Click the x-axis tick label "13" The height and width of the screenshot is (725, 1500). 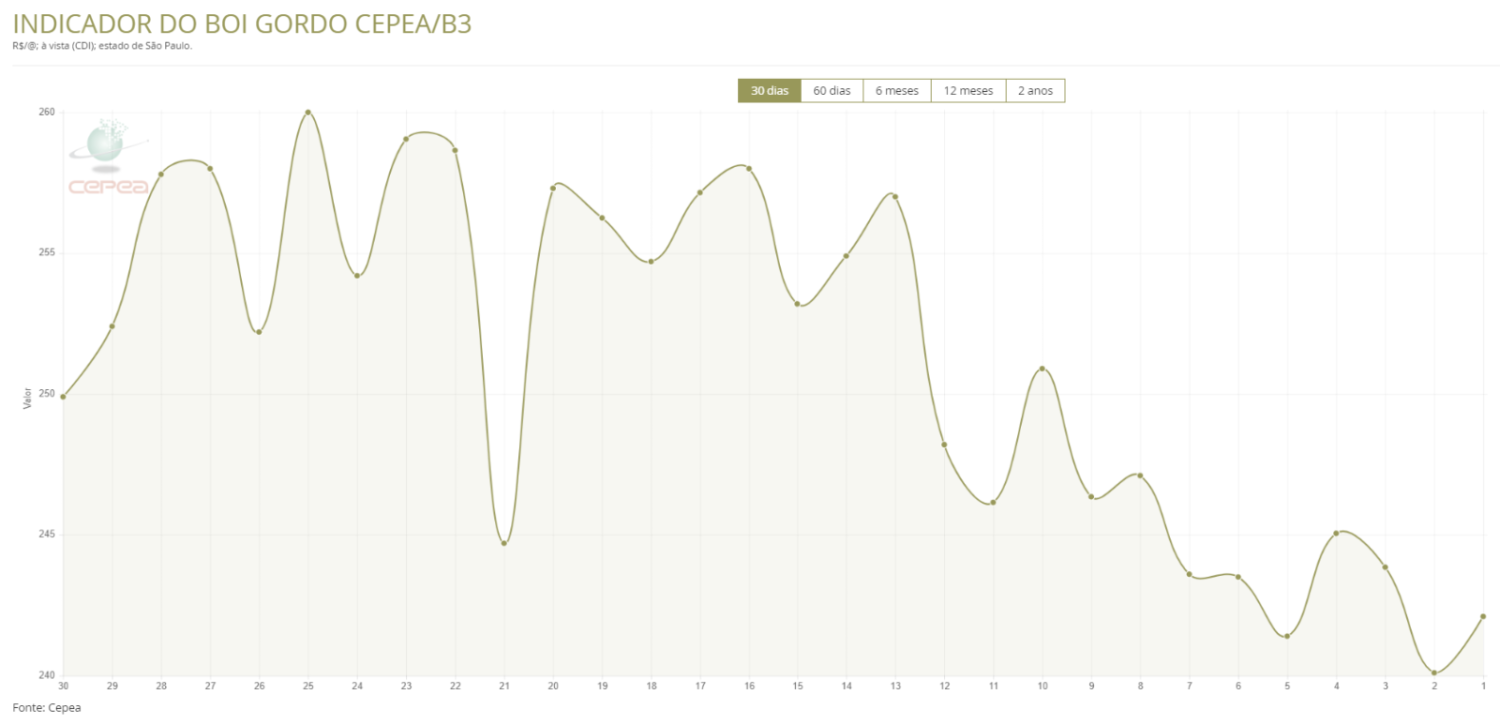pyautogui.click(x=895, y=686)
